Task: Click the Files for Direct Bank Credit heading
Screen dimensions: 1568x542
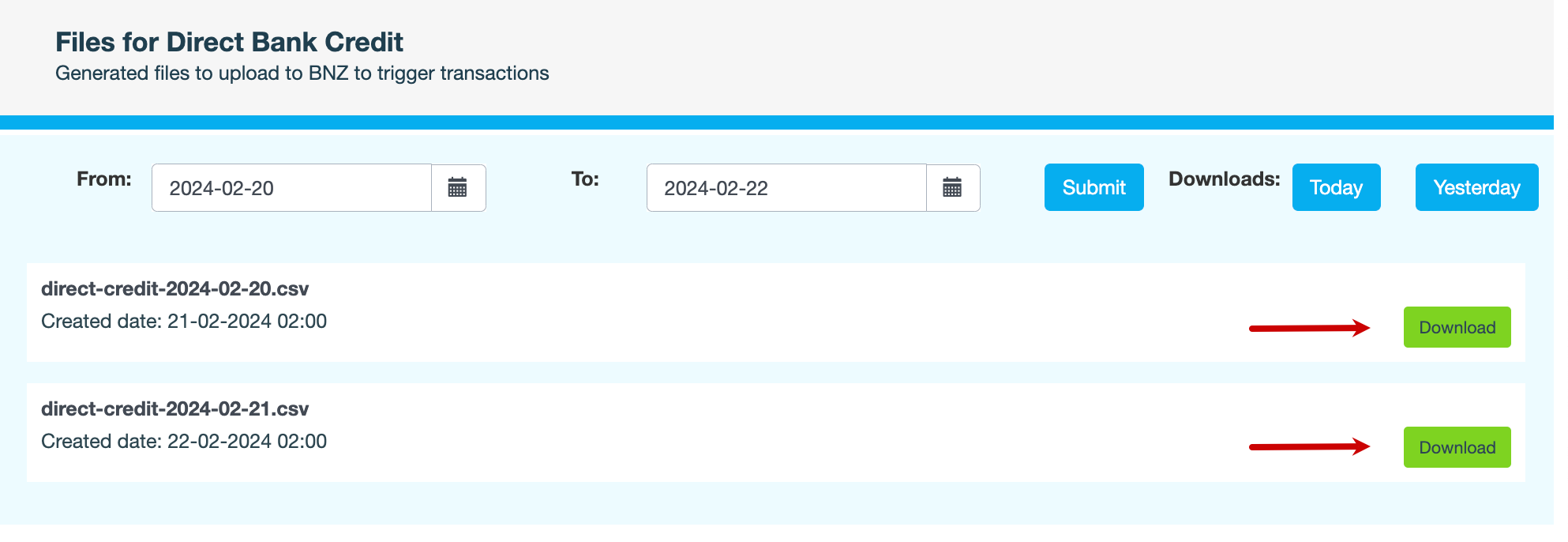Action: 229,42
